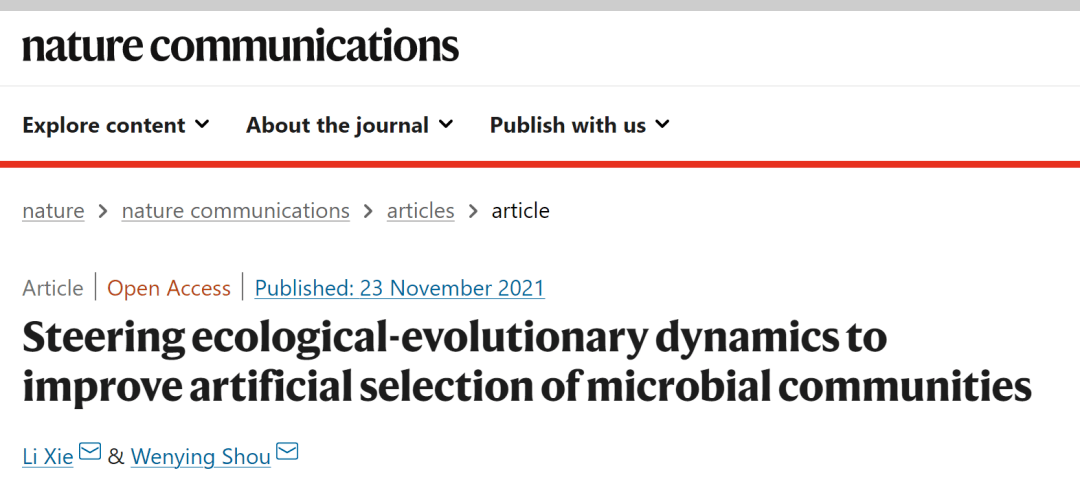Image resolution: width=1080 pixels, height=484 pixels.
Task: Expand the chevron next to About the journal
Action: [445, 125]
